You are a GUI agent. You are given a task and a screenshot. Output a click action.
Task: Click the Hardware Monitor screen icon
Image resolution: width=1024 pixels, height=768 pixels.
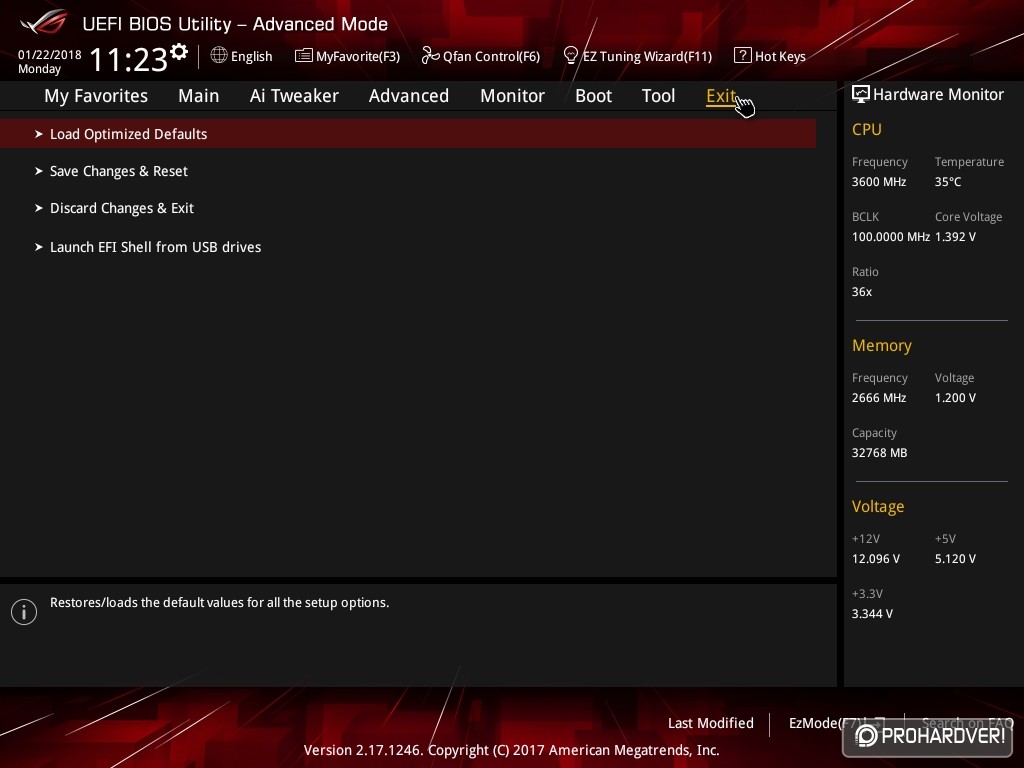[861, 94]
